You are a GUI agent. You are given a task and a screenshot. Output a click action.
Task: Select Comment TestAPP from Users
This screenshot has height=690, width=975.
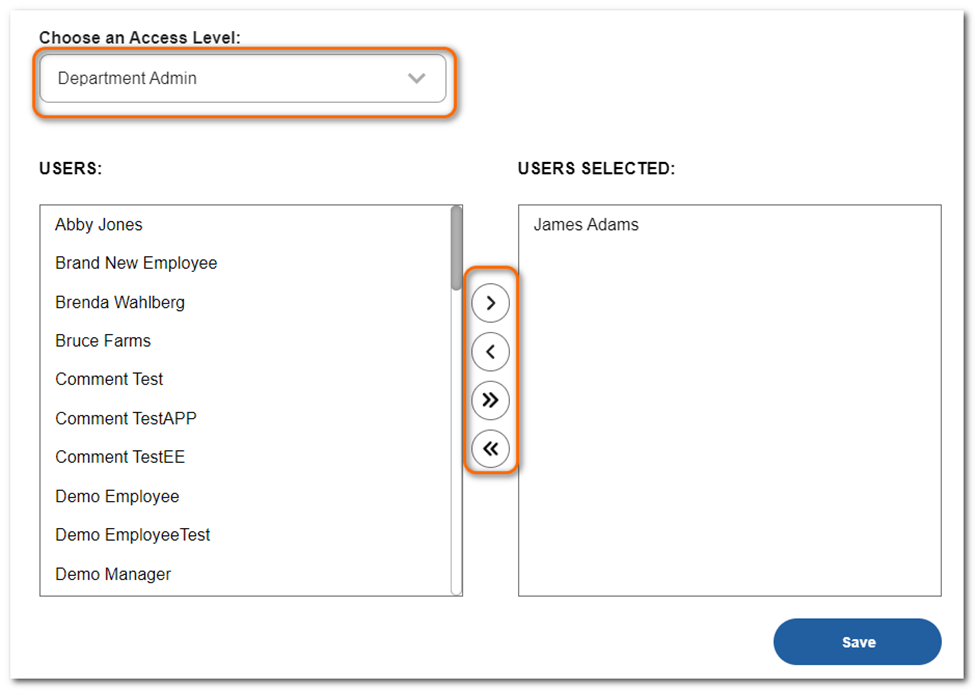[125, 418]
